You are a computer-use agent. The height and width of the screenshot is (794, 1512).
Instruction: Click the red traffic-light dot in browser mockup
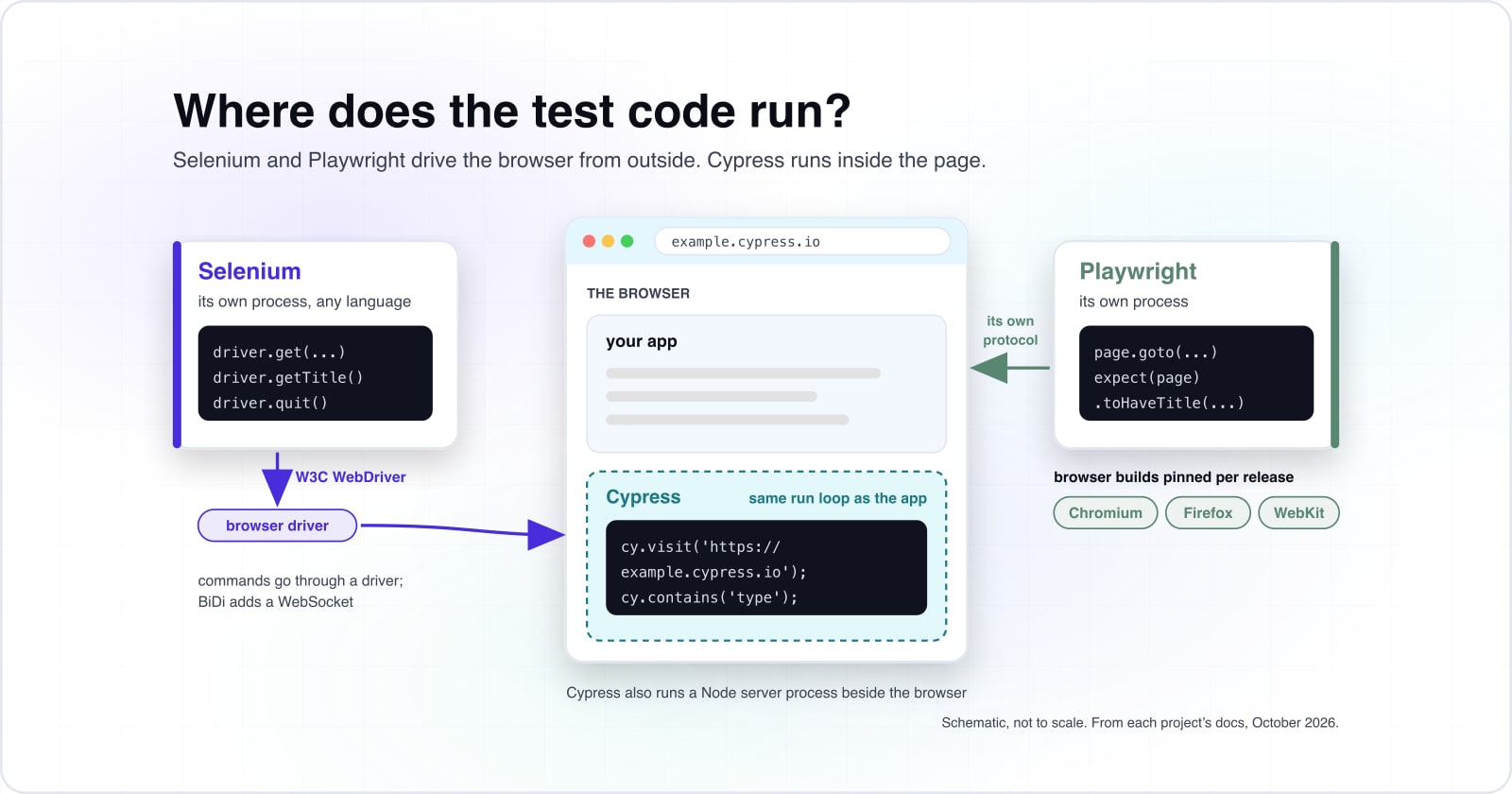(589, 241)
